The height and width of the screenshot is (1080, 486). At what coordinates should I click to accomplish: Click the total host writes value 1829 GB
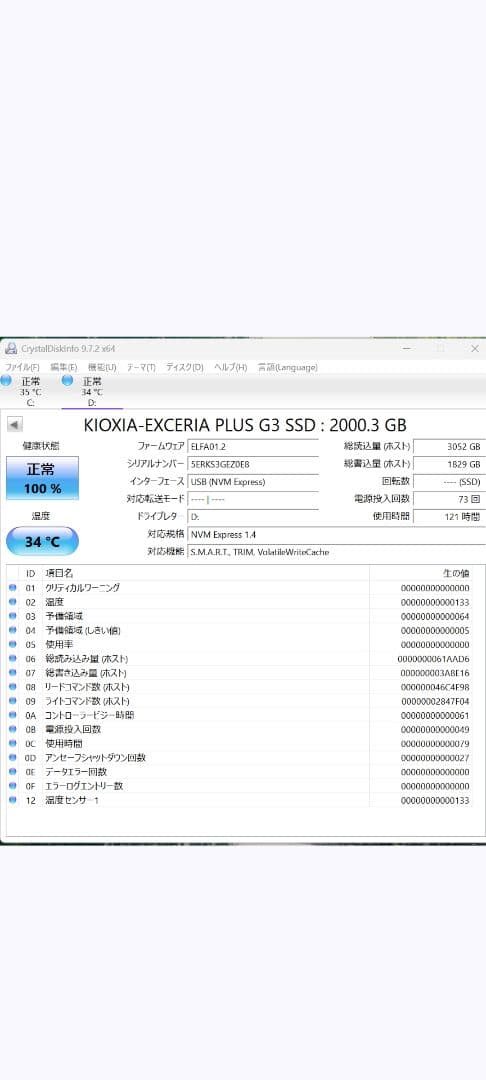[x=450, y=464]
